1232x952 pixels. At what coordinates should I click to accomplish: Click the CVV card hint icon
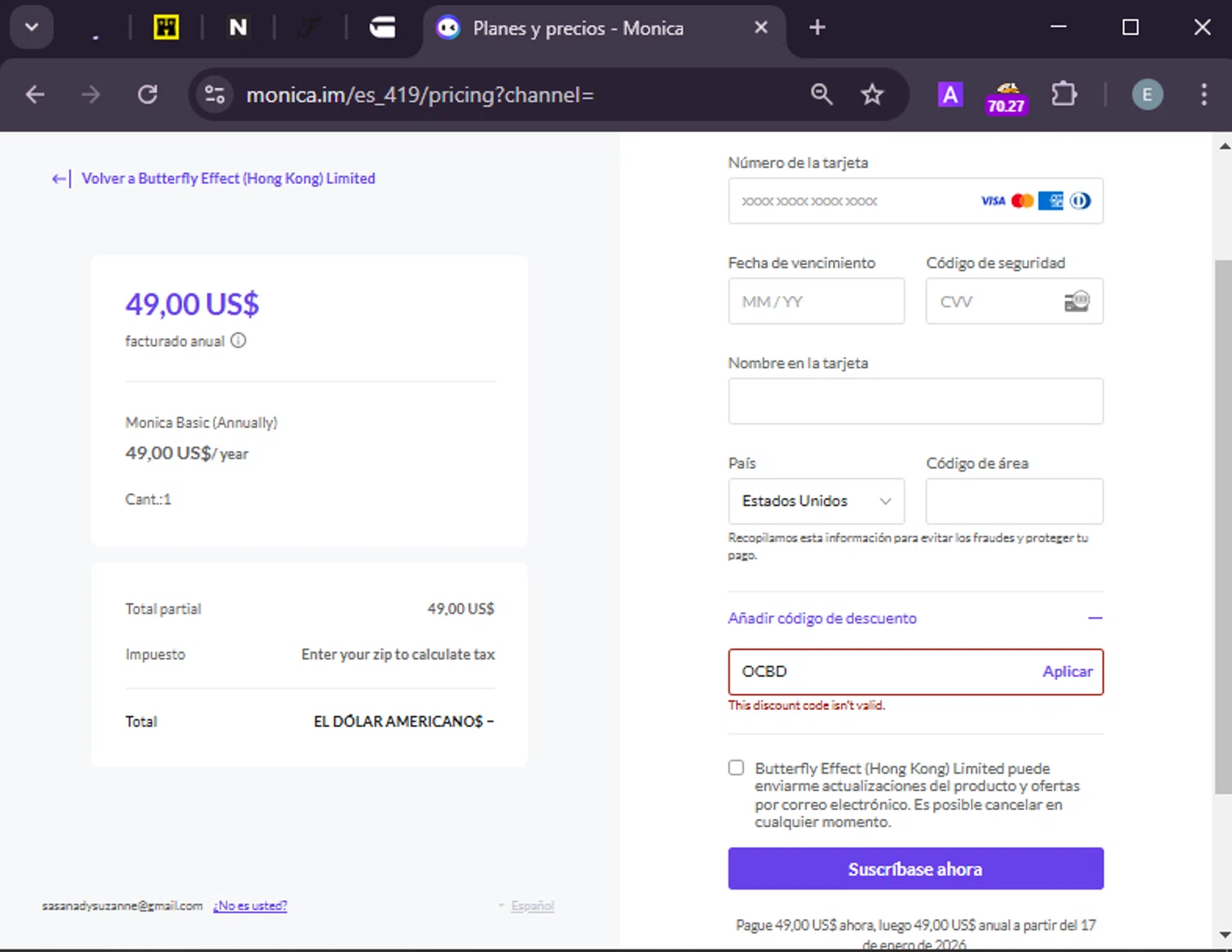[1077, 301]
